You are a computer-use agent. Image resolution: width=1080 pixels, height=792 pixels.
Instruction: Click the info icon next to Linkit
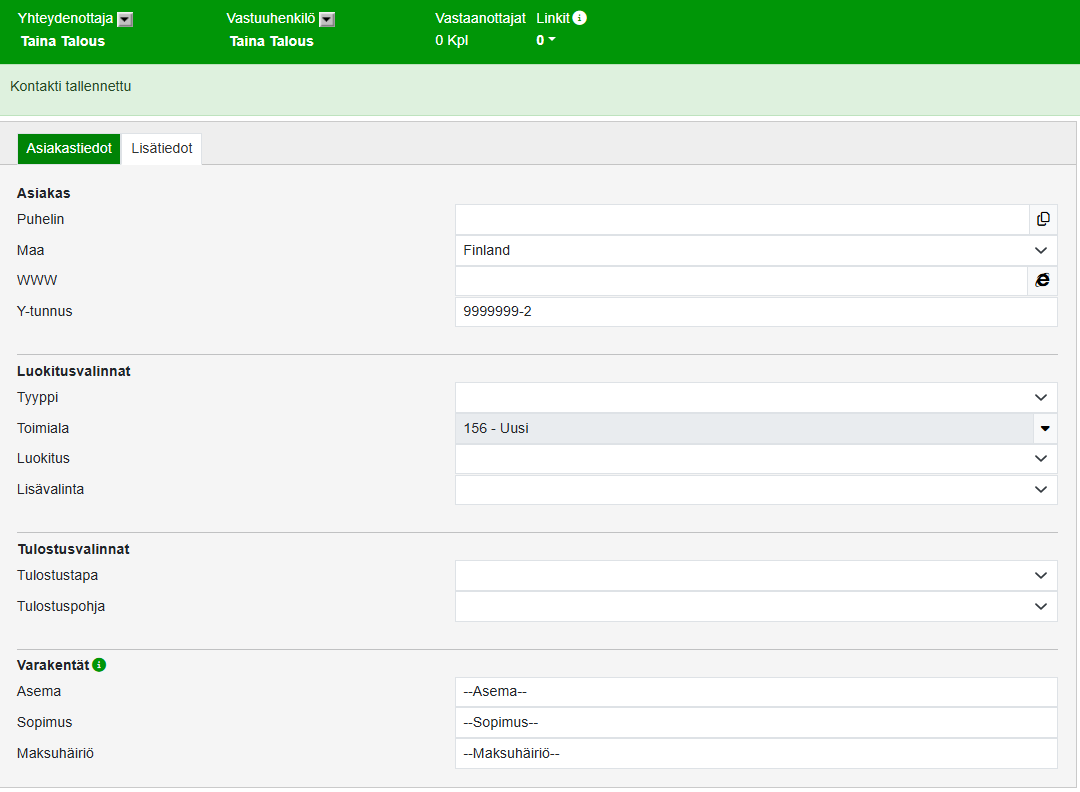pyautogui.click(x=580, y=18)
